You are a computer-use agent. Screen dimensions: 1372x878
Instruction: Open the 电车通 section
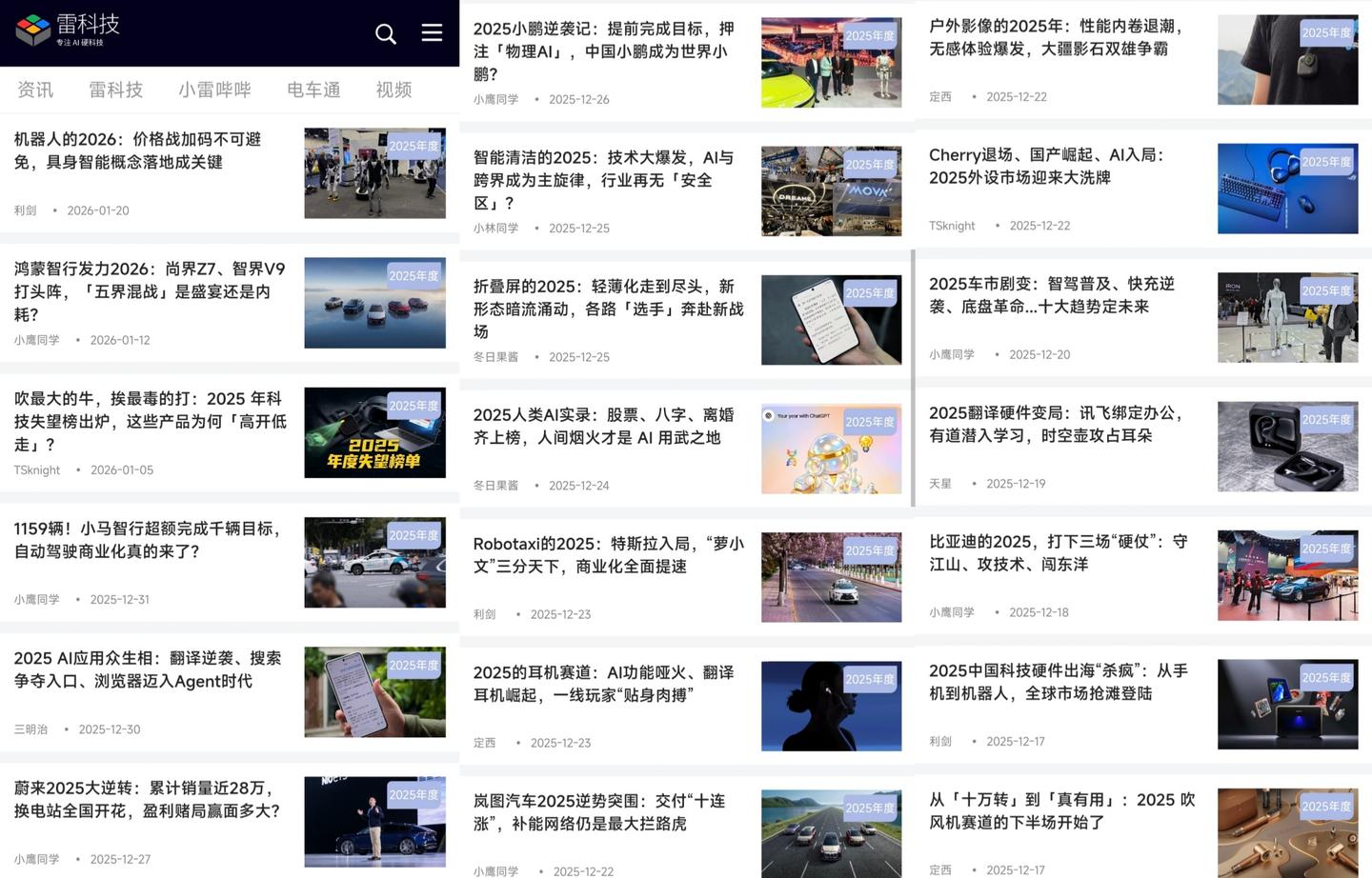313,90
